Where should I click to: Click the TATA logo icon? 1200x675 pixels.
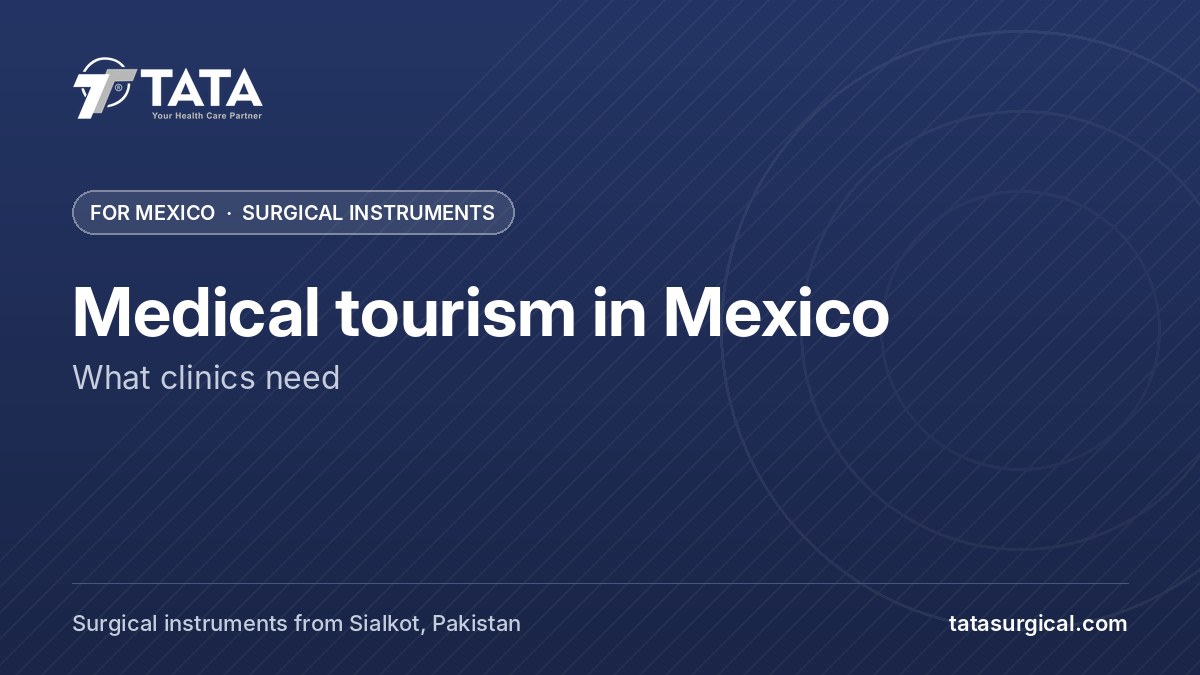pos(105,88)
